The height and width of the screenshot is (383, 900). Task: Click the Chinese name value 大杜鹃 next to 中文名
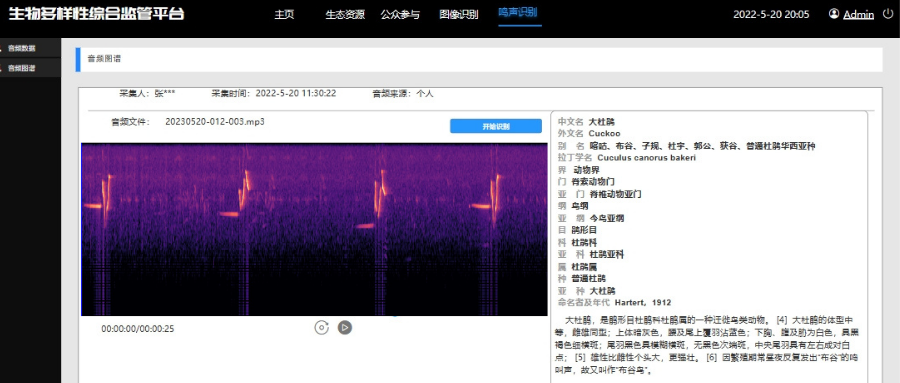602,122
